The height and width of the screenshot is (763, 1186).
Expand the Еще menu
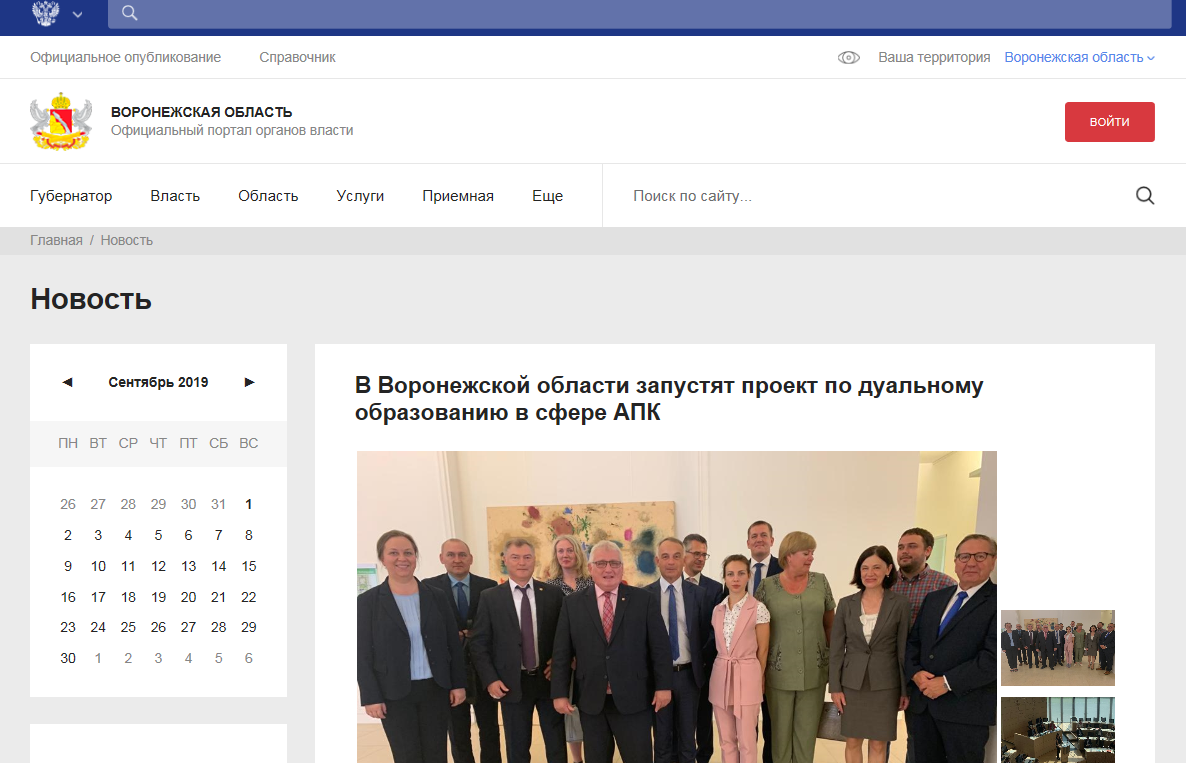(x=547, y=196)
